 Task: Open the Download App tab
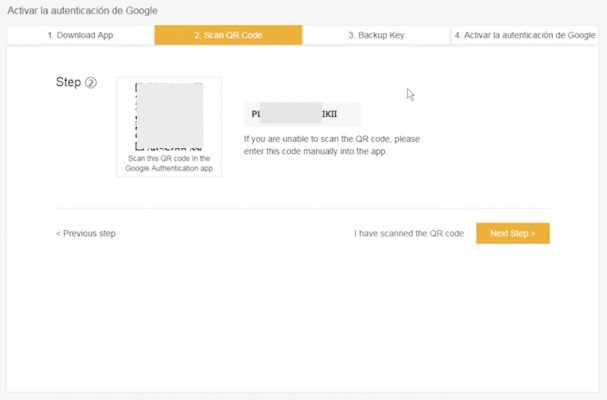click(80, 35)
